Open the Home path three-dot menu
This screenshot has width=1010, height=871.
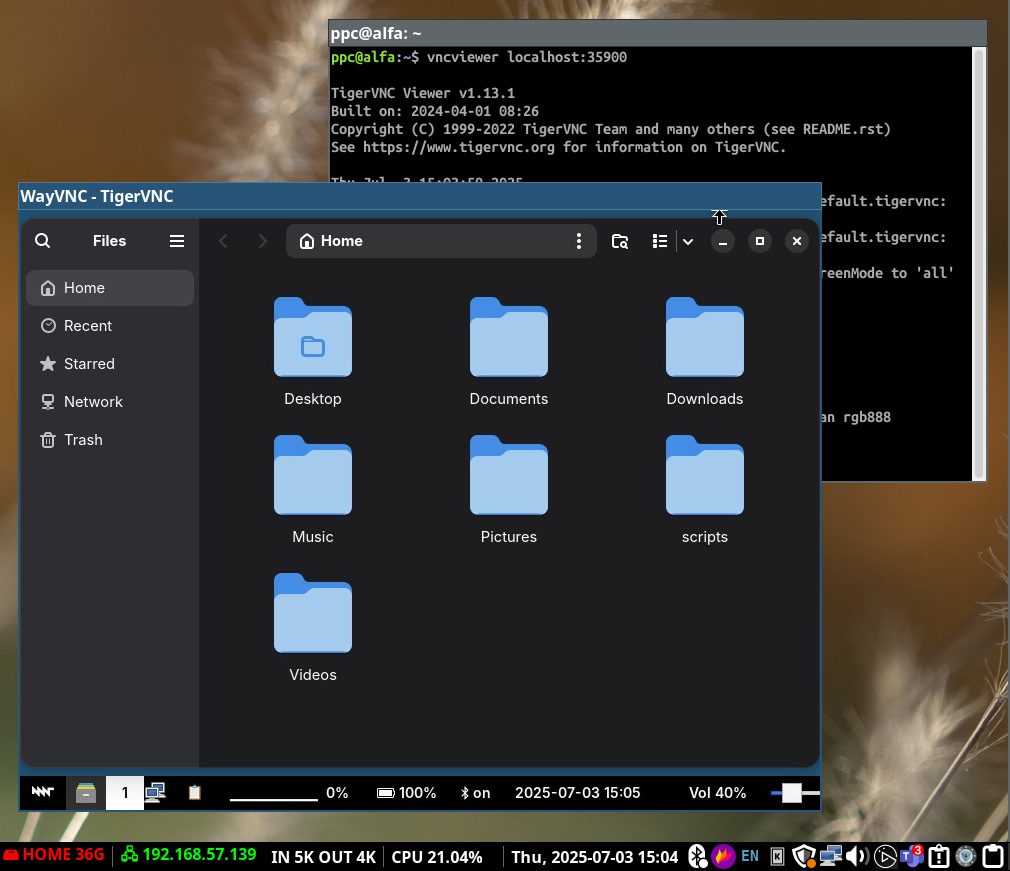point(578,241)
